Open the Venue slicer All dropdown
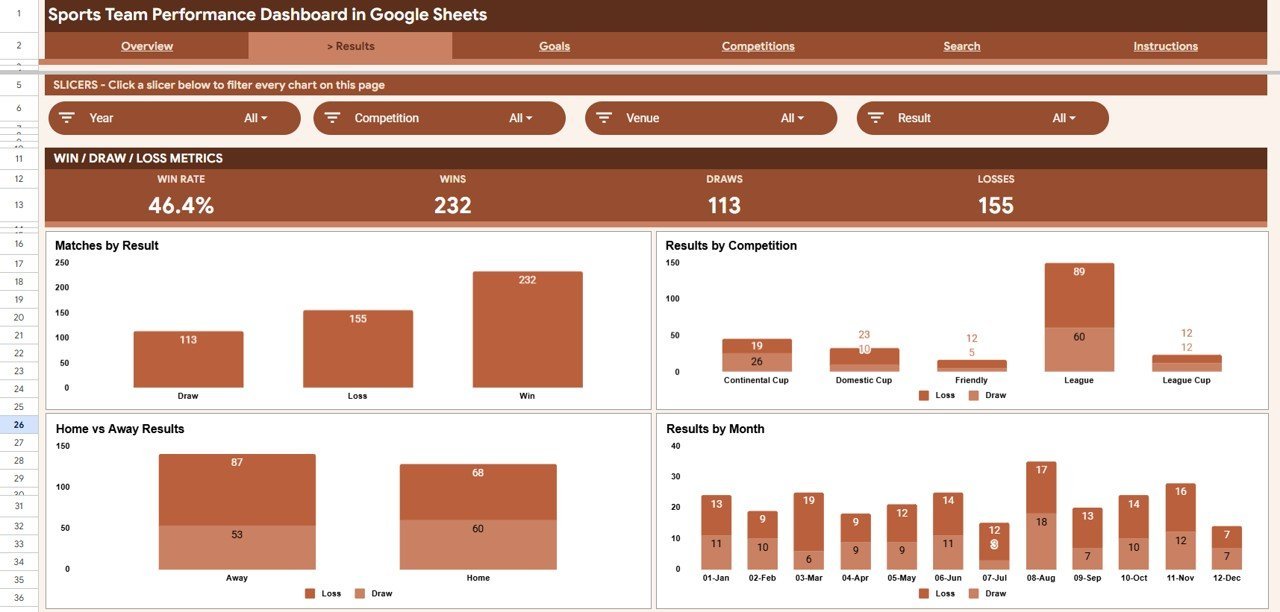Viewport: 1280px width, 612px height. 793,118
